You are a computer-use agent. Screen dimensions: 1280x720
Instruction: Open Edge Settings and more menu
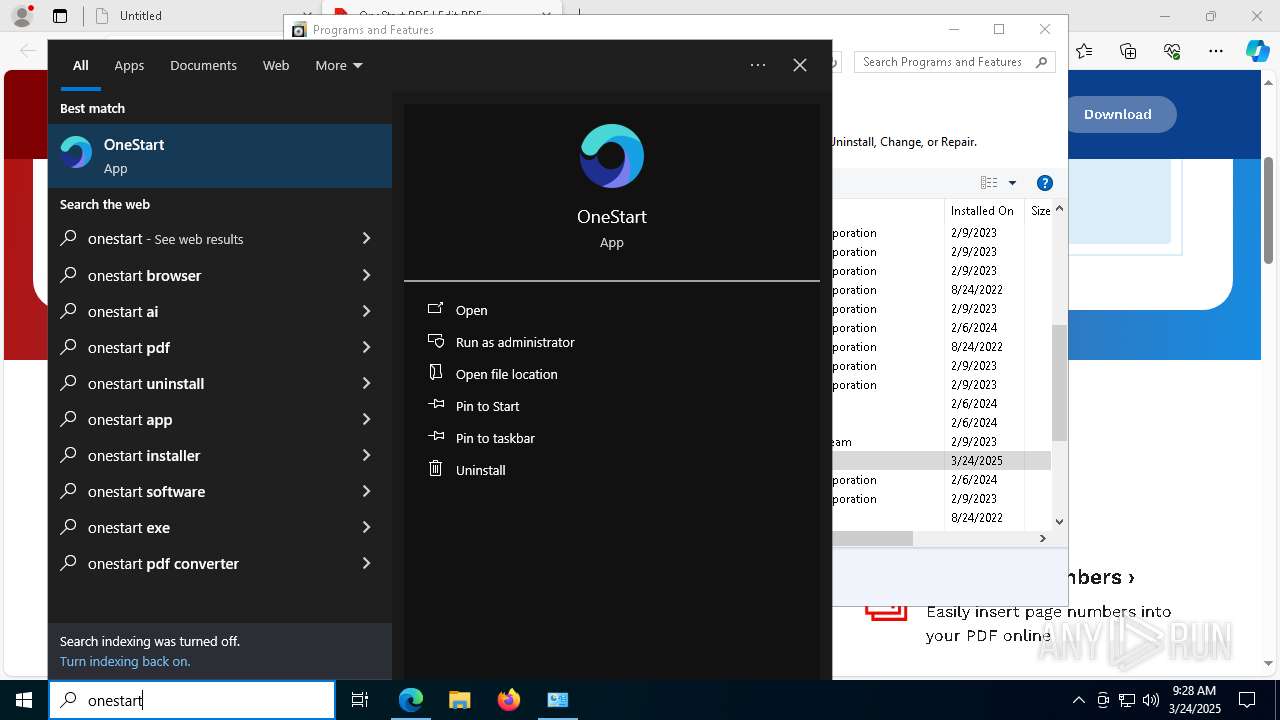pos(1216,51)
